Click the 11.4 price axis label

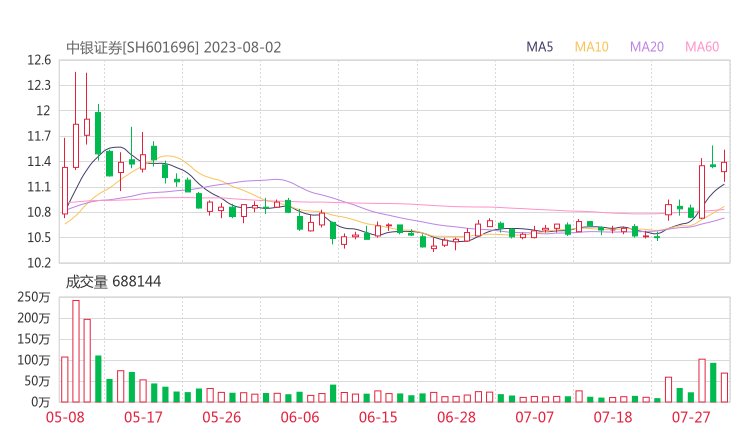pyautogui.click(x=39, y=162)
